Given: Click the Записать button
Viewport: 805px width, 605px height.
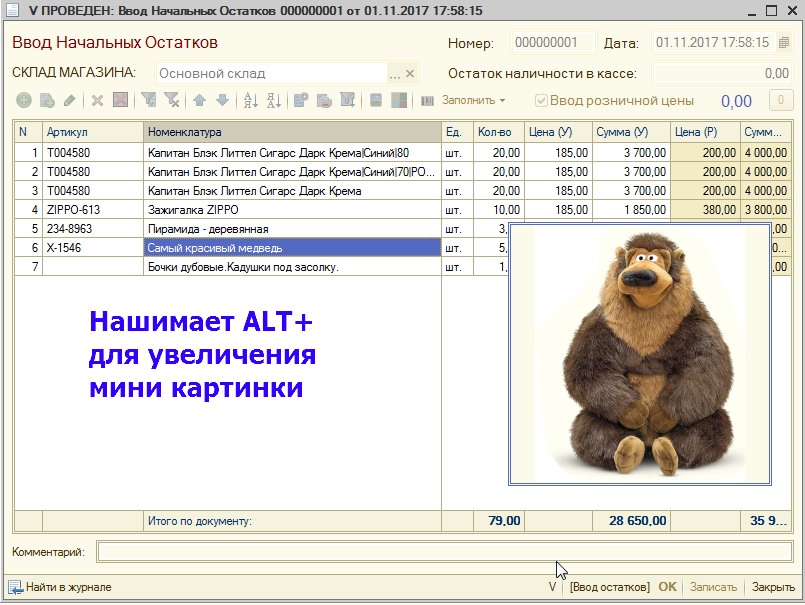Looking at the screenshot, I should click(x=713, y=587).
